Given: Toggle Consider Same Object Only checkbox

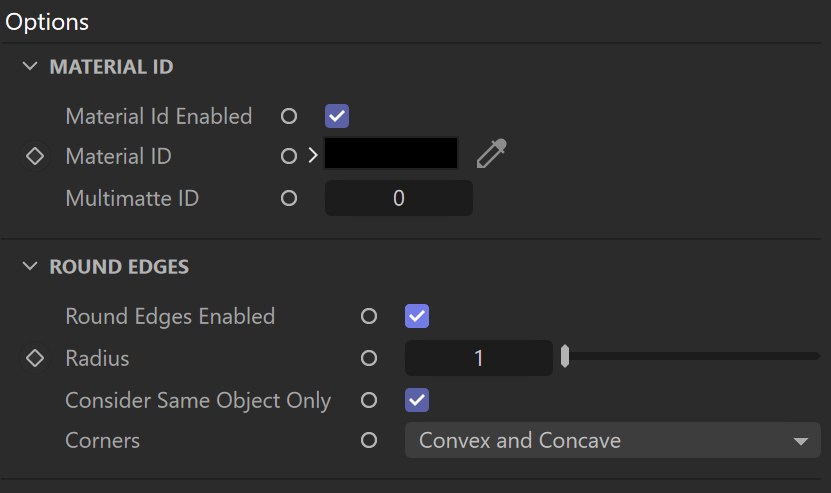Looking at the screenshot, I should click(417, 400).
